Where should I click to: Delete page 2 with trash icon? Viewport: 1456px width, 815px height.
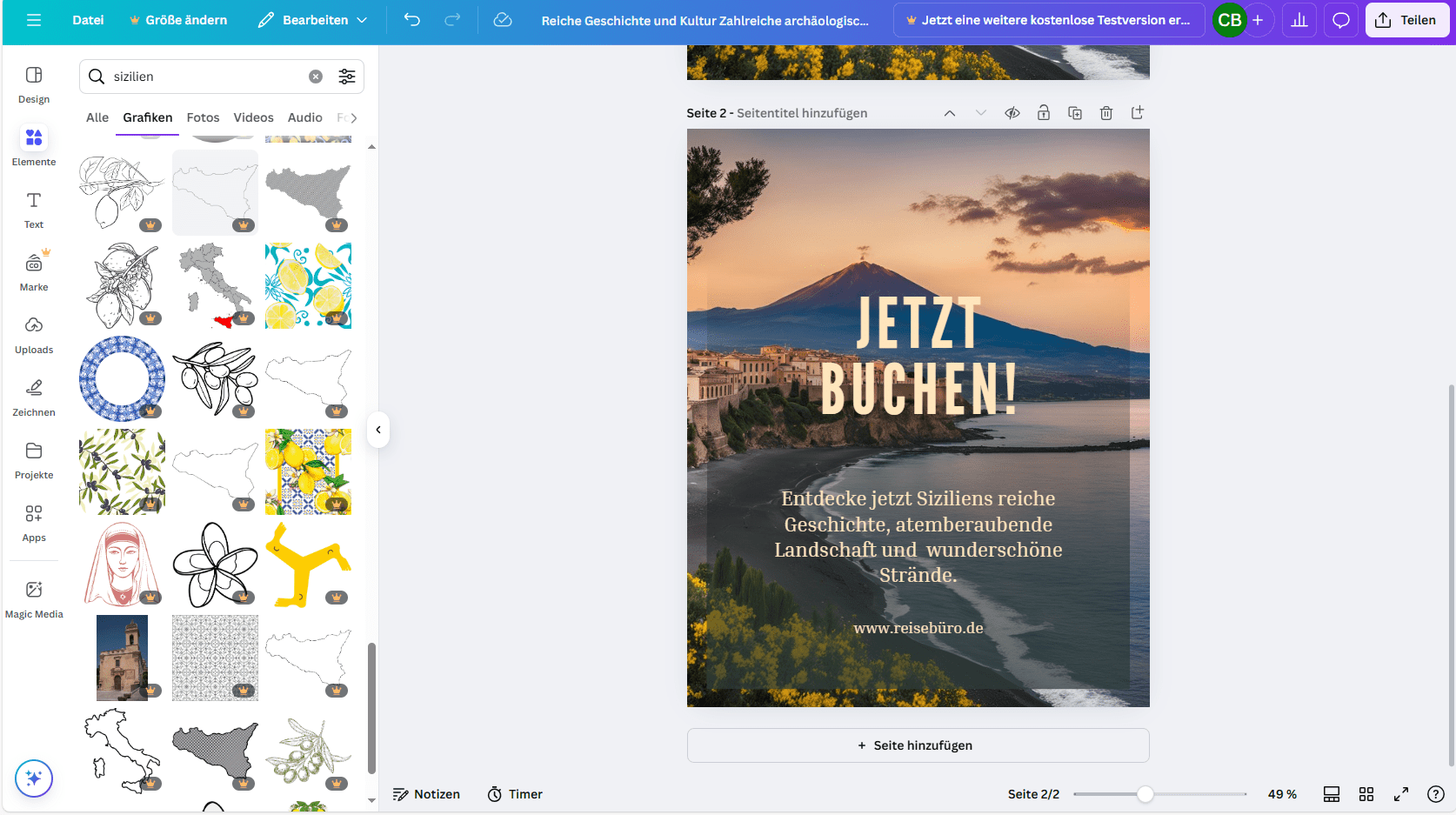tap(1106, 113)
